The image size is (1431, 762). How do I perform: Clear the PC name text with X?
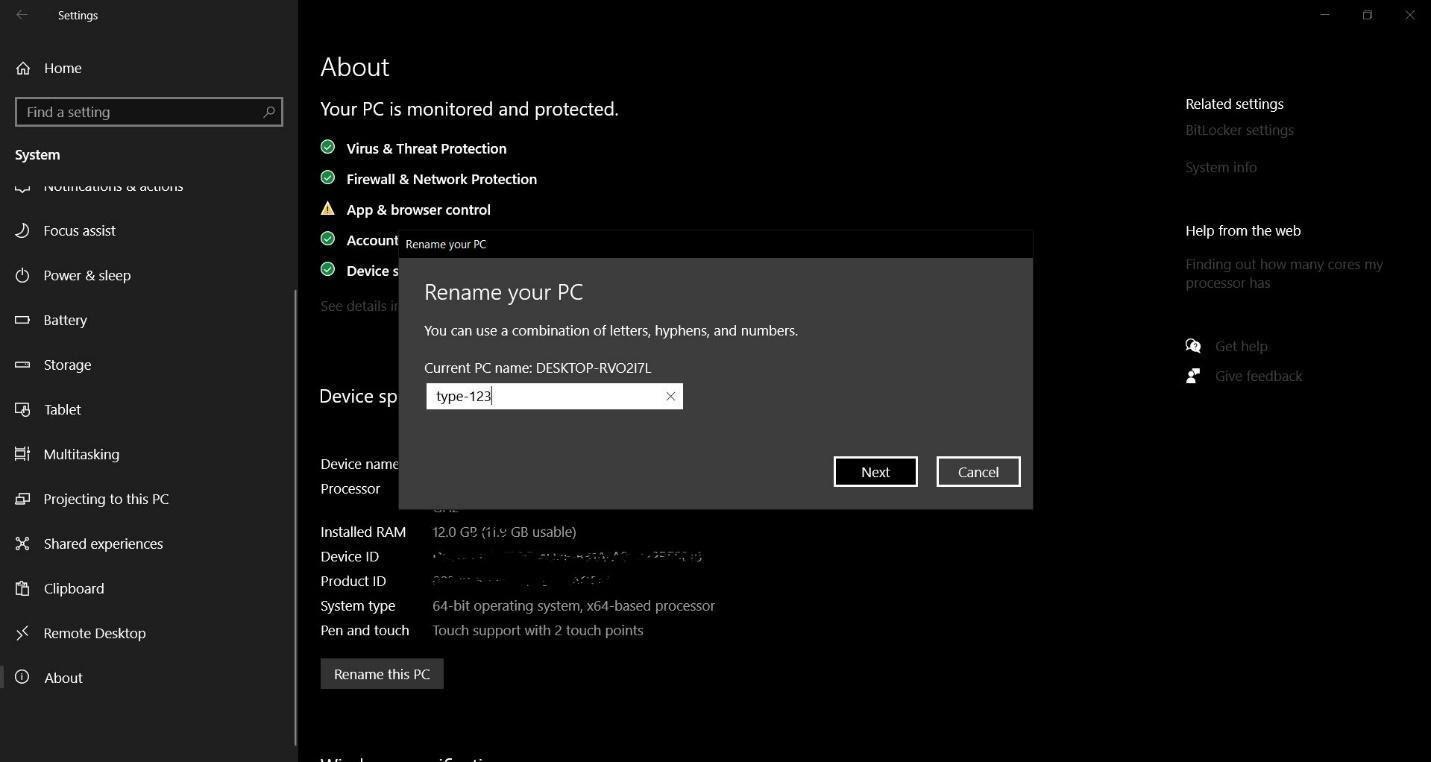[671, 397]
